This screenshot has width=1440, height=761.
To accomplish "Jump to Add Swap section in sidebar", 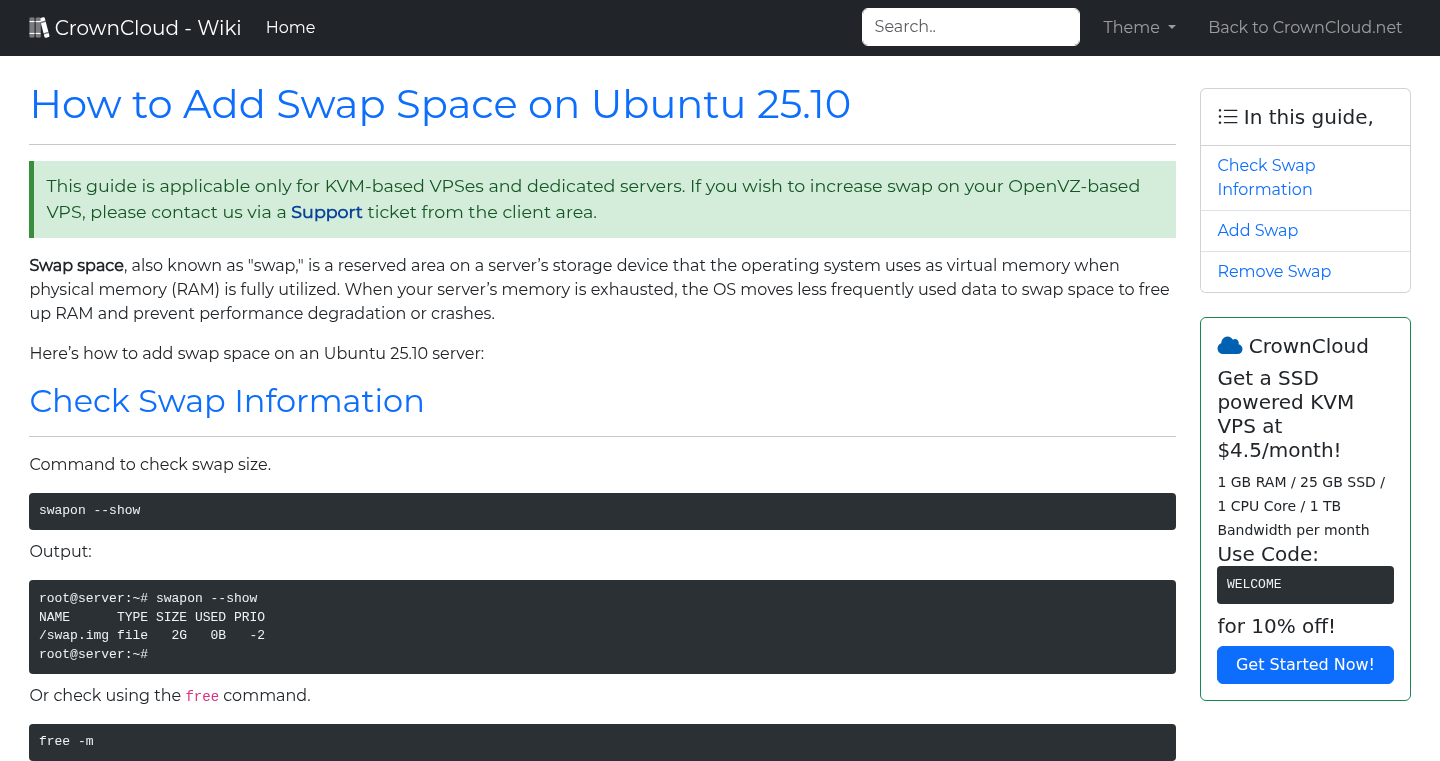I will click(1257, 230).
